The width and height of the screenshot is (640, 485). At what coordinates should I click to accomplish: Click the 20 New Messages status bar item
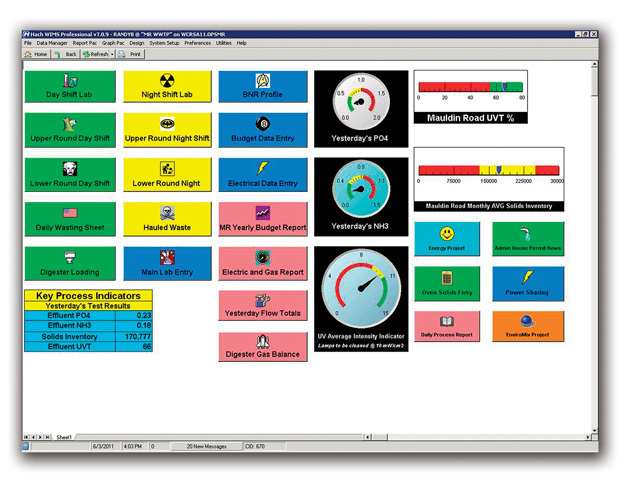[206, 446]
